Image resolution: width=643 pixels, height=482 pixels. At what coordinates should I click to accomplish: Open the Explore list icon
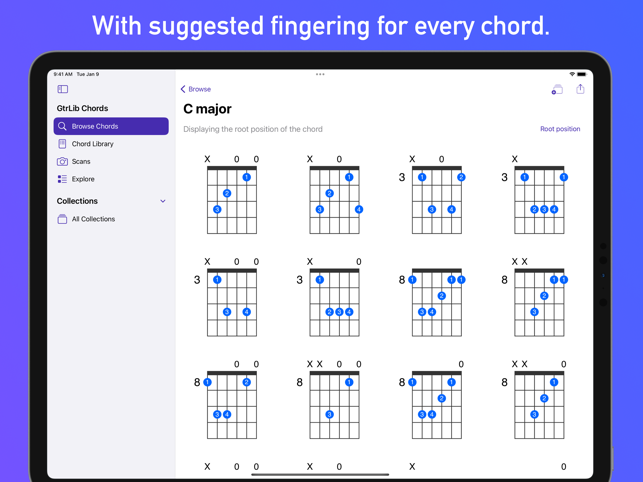pyautogui.click(x=62, y=179)
